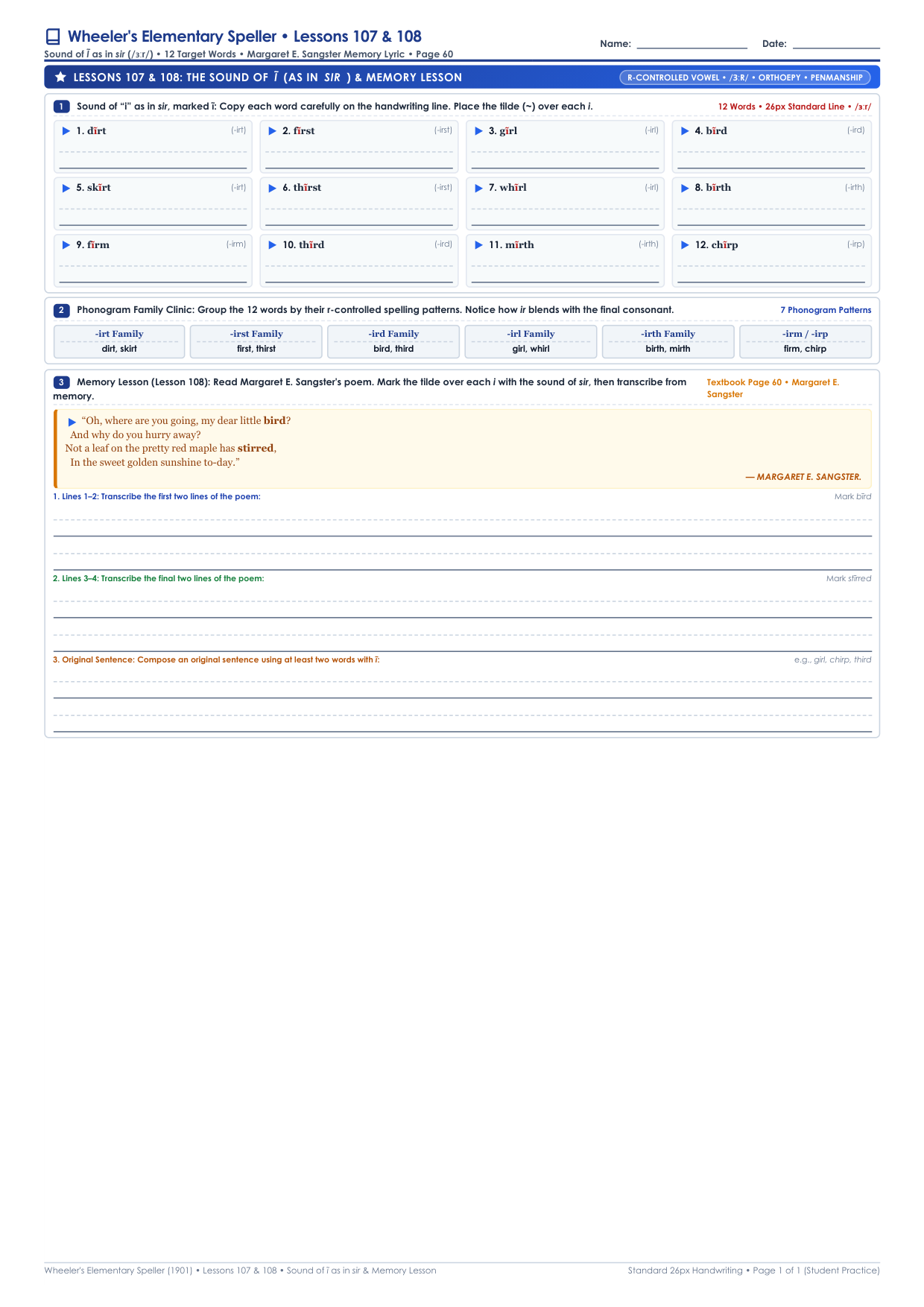Select the -irm / -irp family box
The image size is (924, 1307).
pyautogui.click(x=806, y=341)
